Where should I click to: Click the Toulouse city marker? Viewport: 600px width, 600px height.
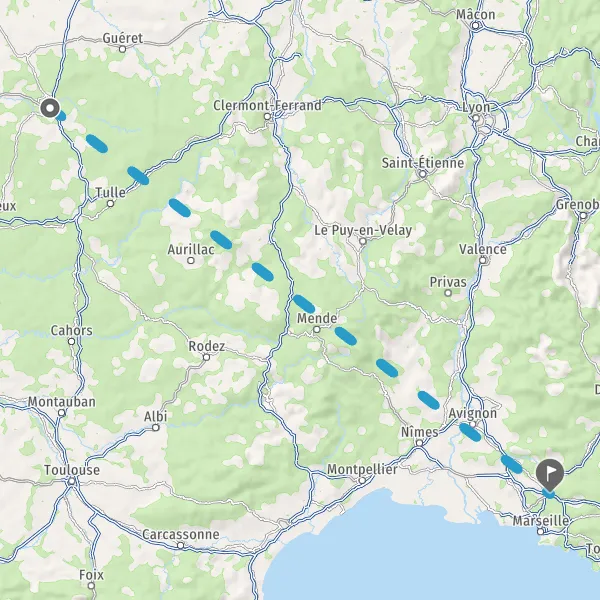click(72, 481)
